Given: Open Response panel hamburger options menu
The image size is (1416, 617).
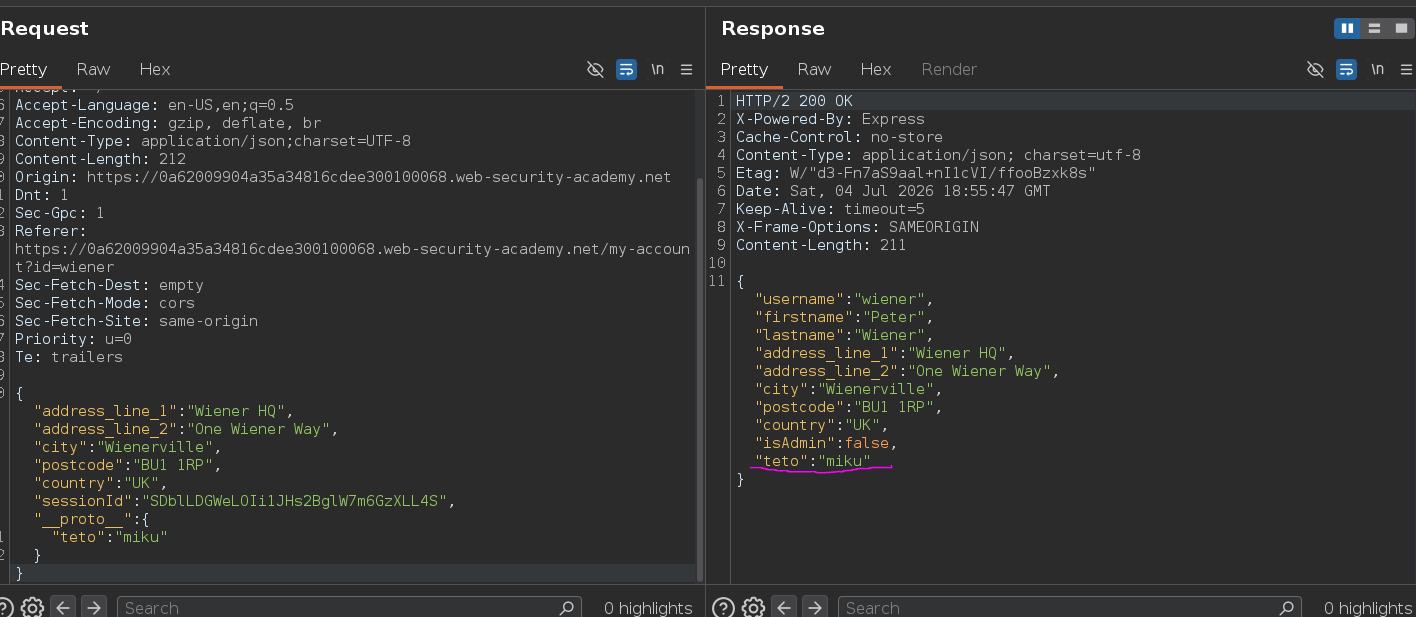Looking at the screenshot, I should (1406, 69).
